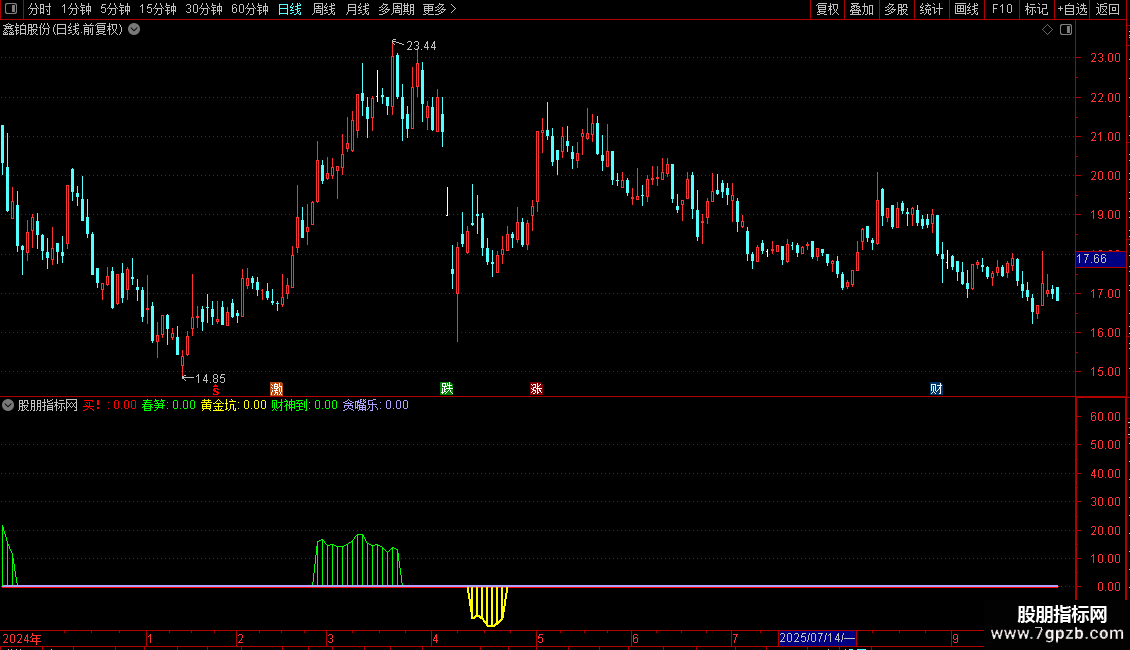Open F10 company information
The width and height of the screenshot is (1130, 650).
tap(1002, 9)
